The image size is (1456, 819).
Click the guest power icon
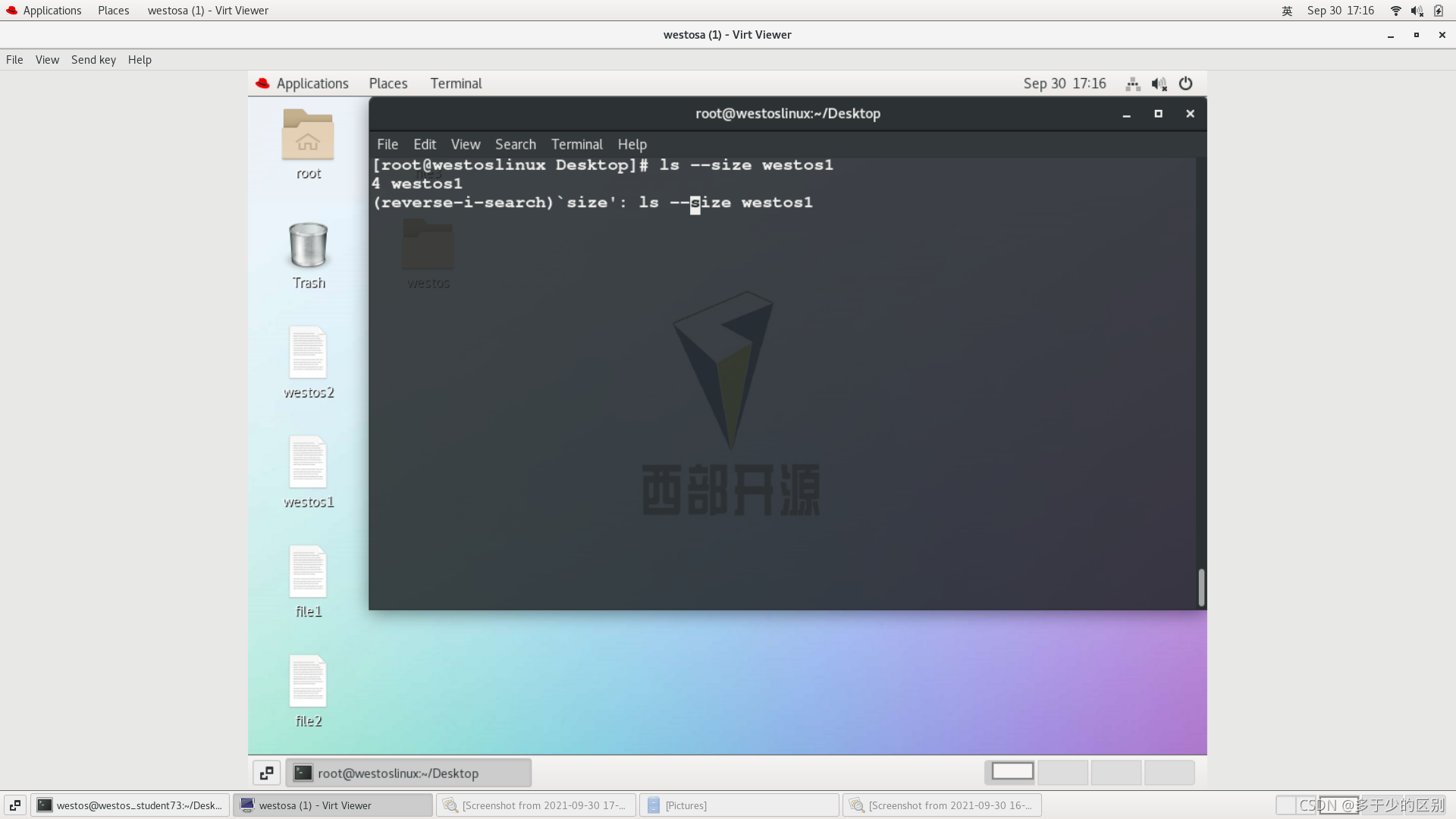[1186, 83]
